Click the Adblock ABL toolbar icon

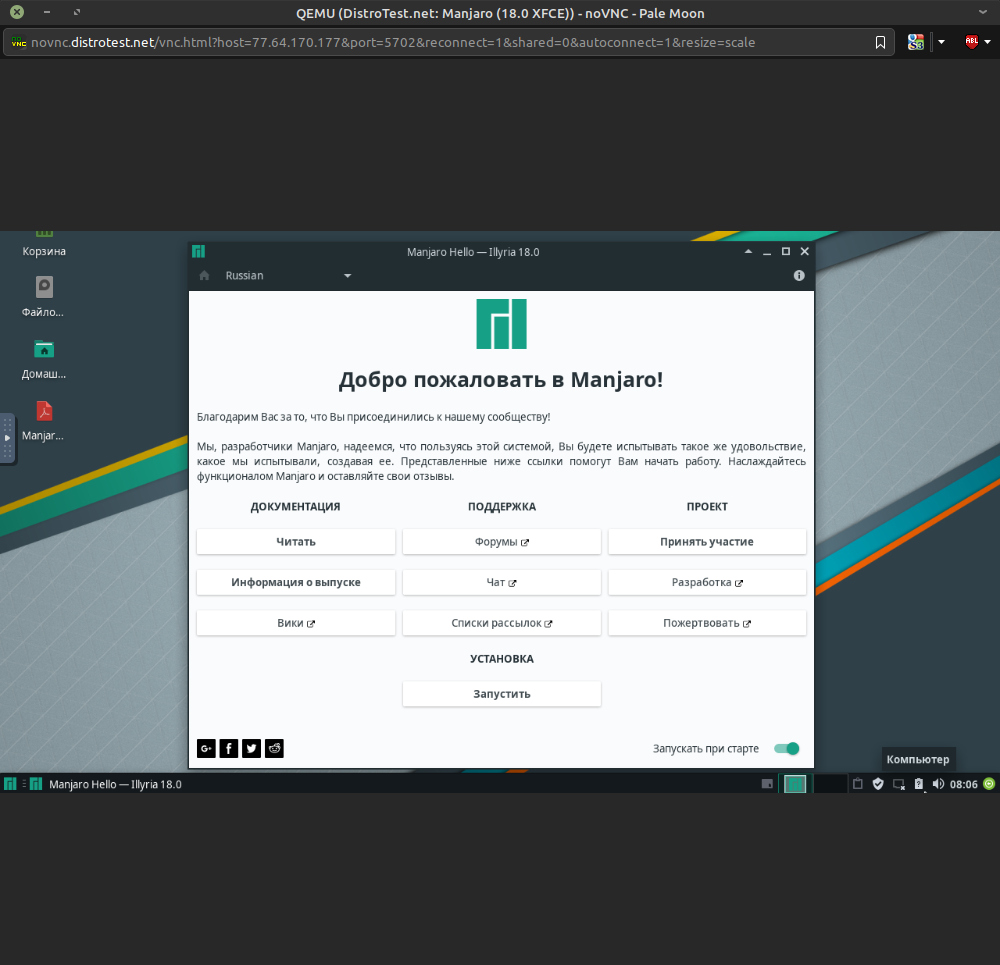click(x=971, y=42)
